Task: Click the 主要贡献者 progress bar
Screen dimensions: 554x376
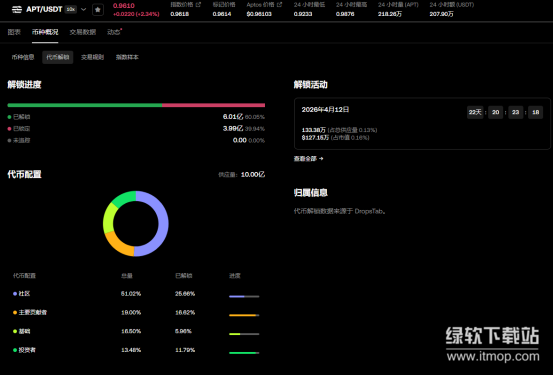Action: click(x=244, y=315)
